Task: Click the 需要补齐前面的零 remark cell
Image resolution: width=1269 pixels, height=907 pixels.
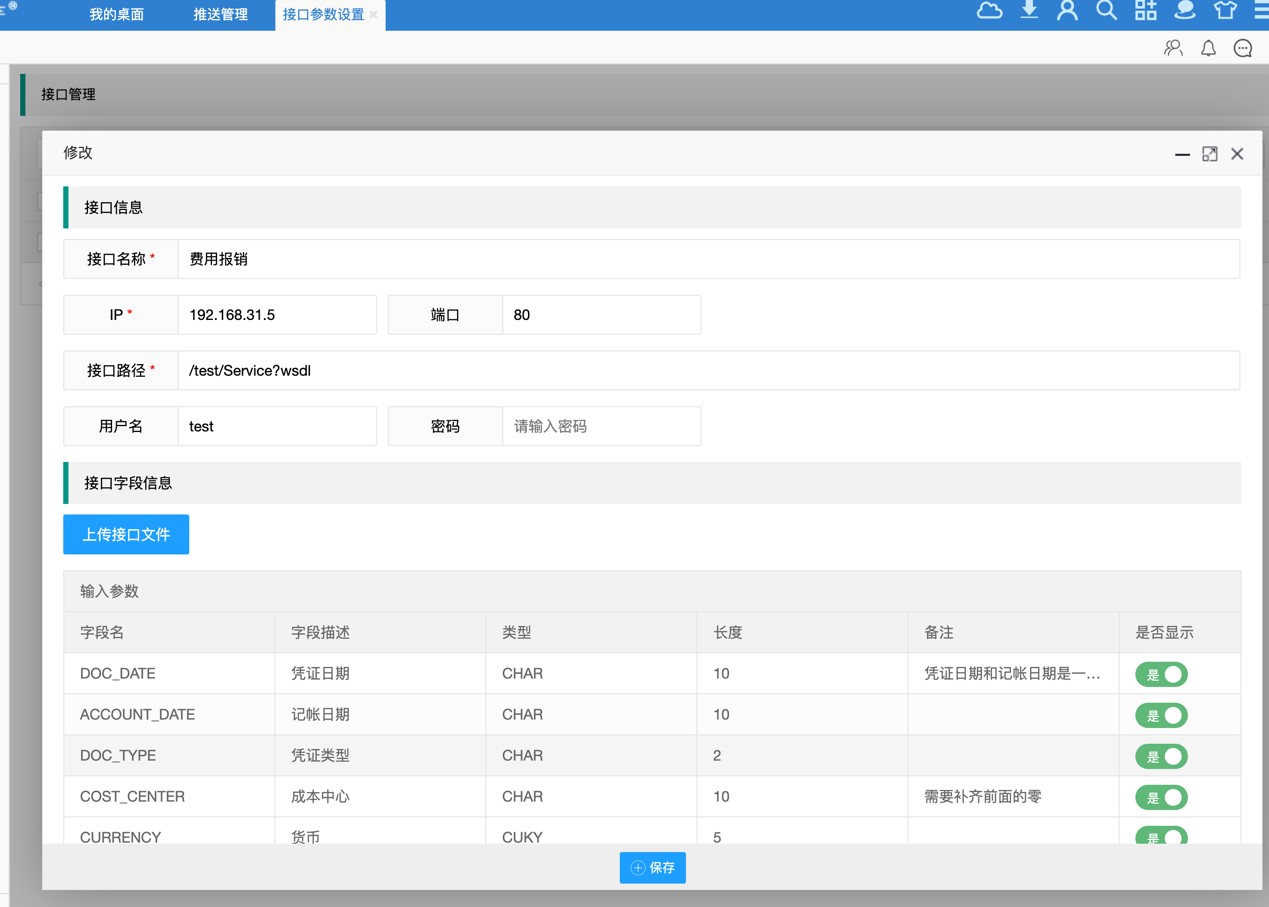Action: [x=1013, y=797]
